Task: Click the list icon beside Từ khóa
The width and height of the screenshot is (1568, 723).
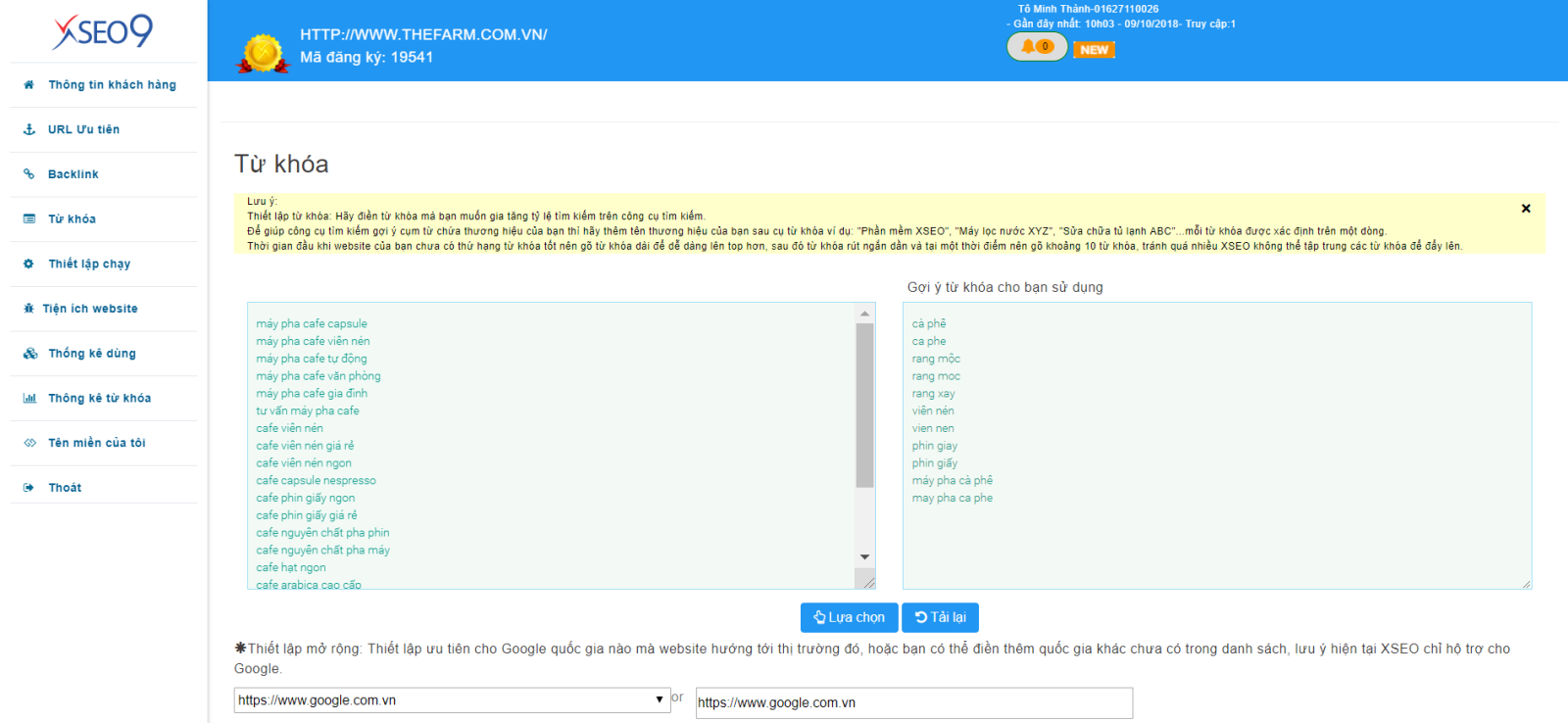Action: click(29, 219)
